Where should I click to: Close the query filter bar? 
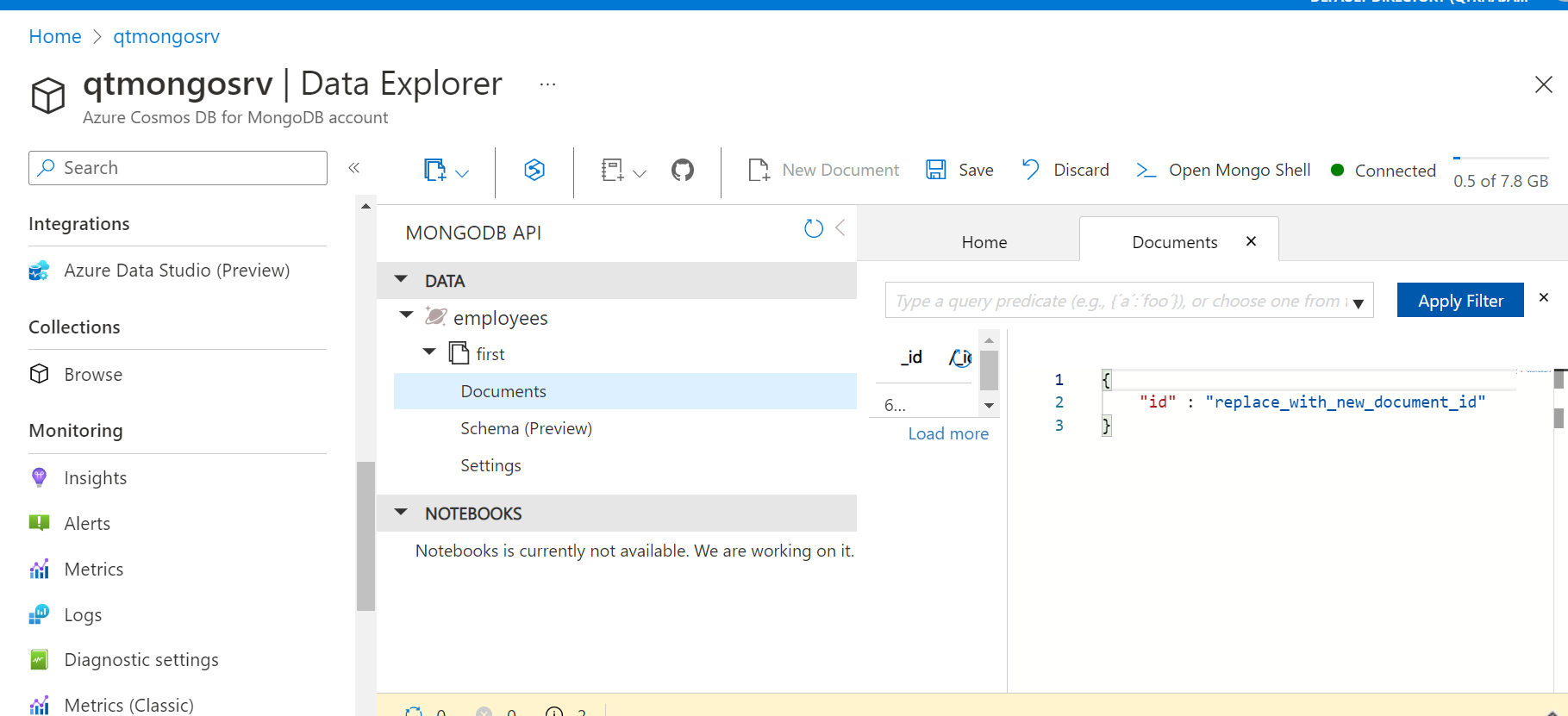click(x=1544, y=297)
